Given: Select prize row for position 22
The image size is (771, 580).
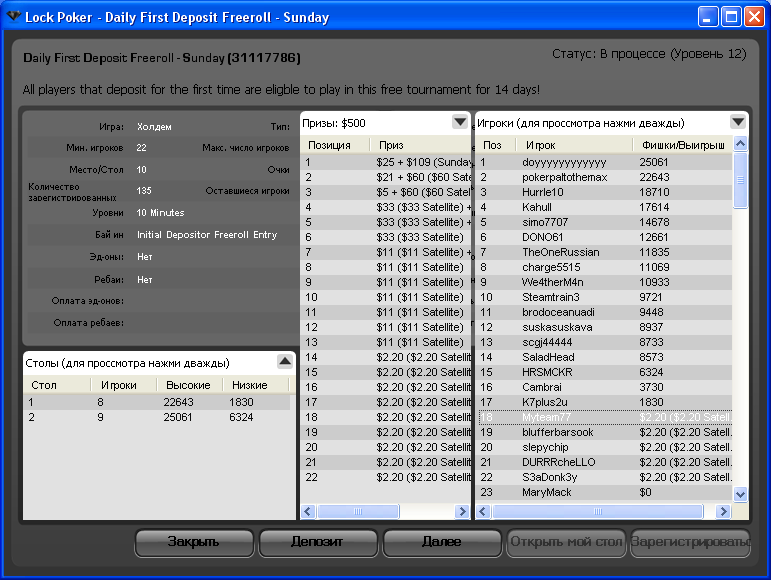Looking at the screenshot, I should pyautogui.click(x=386, y=477).
